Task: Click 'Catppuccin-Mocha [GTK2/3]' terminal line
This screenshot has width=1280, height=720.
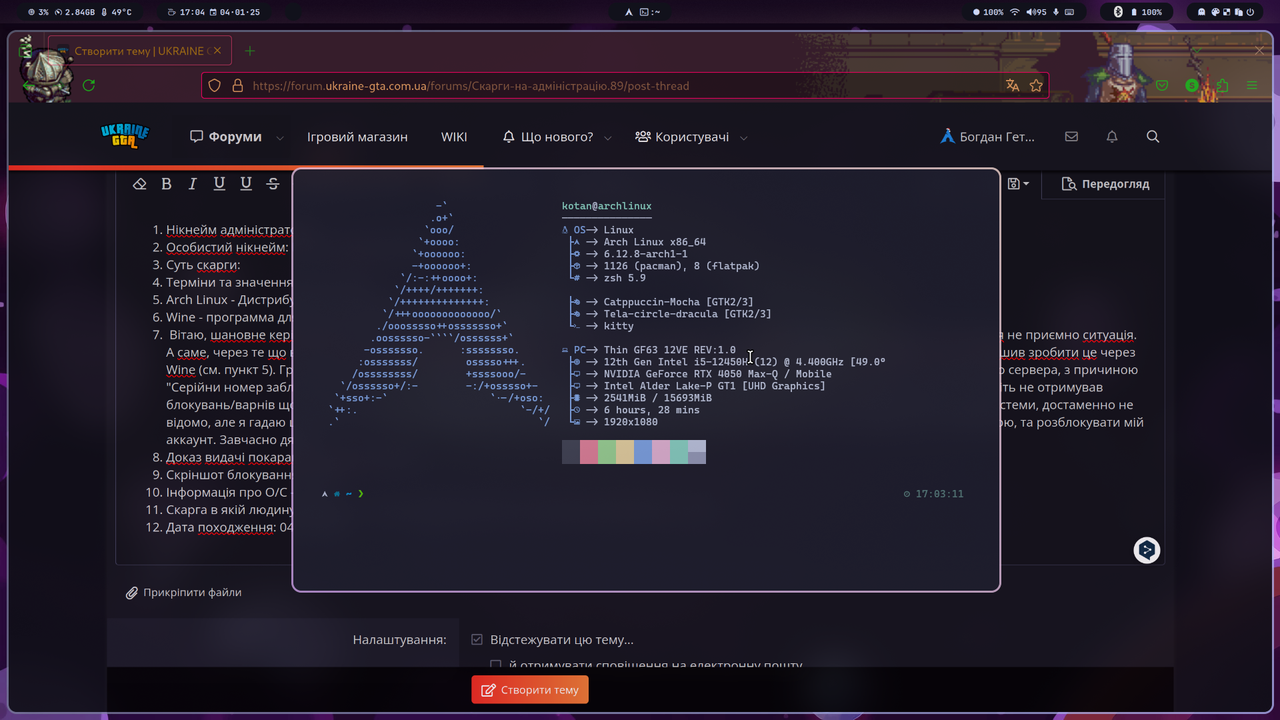Action: click(679, 302)
